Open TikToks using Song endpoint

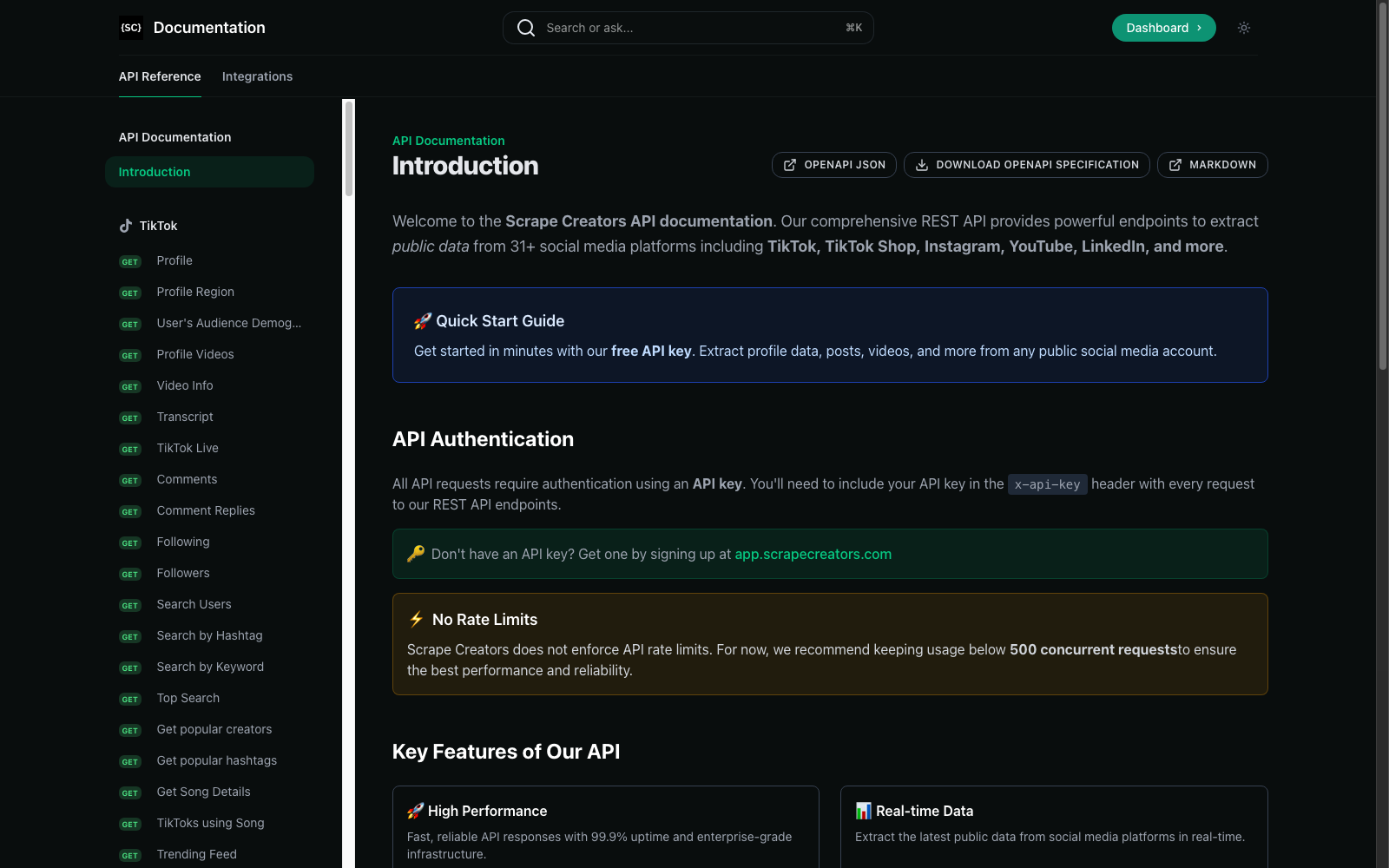(210, 823)
